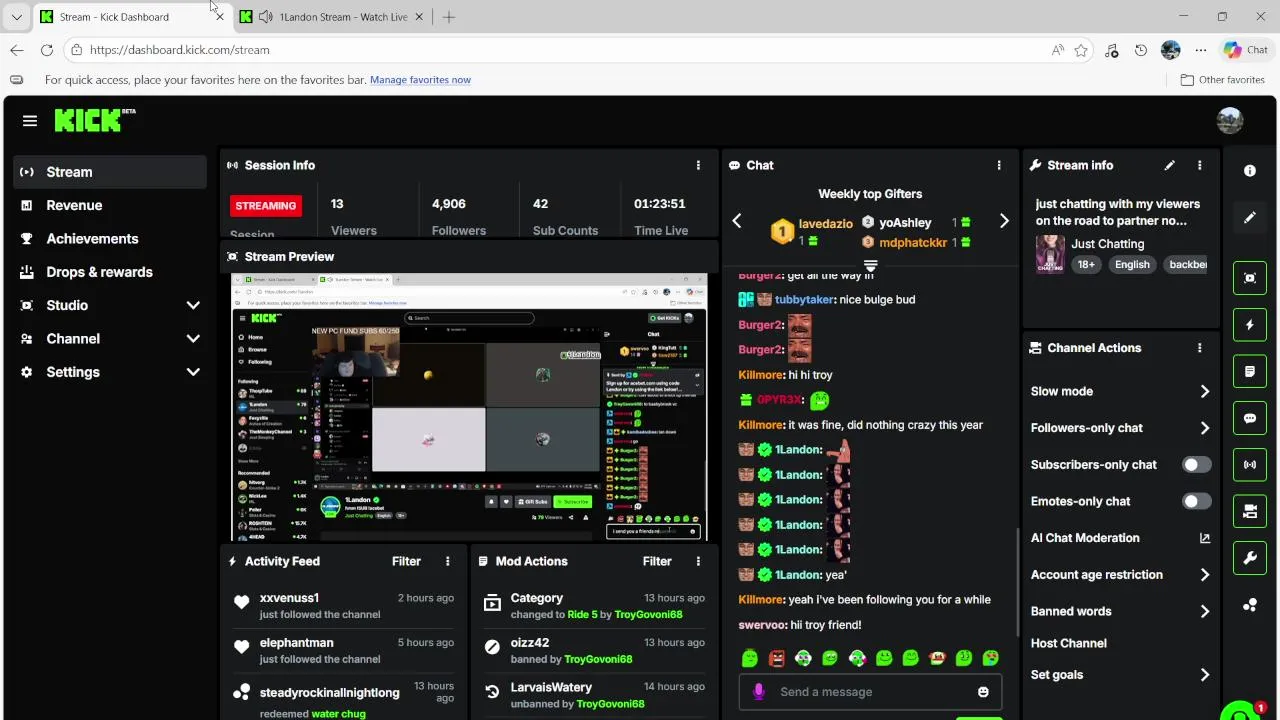
Task: Click the chat bubble icon in right toolbar
Action: (1250, 418)
